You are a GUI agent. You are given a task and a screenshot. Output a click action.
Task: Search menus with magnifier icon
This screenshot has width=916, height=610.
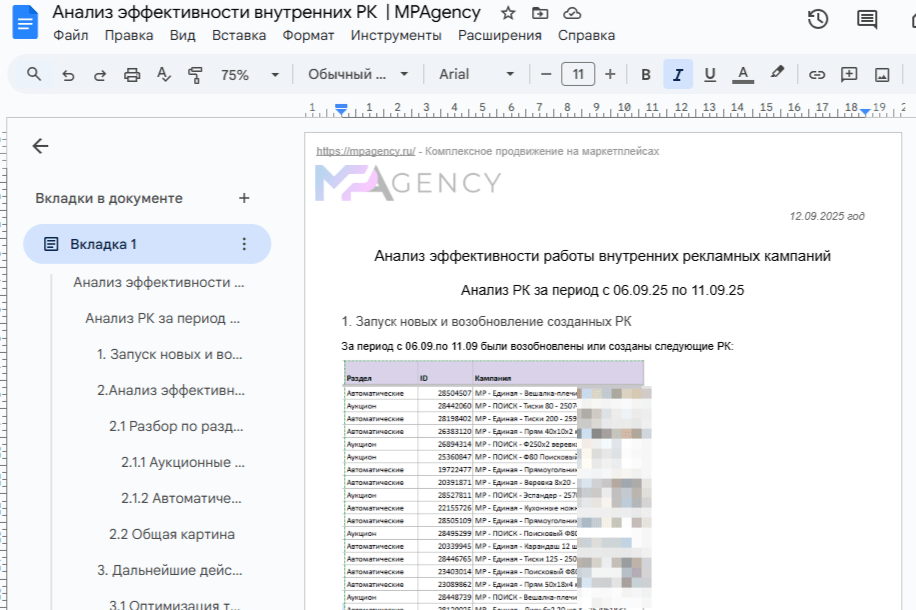point(34,74)
